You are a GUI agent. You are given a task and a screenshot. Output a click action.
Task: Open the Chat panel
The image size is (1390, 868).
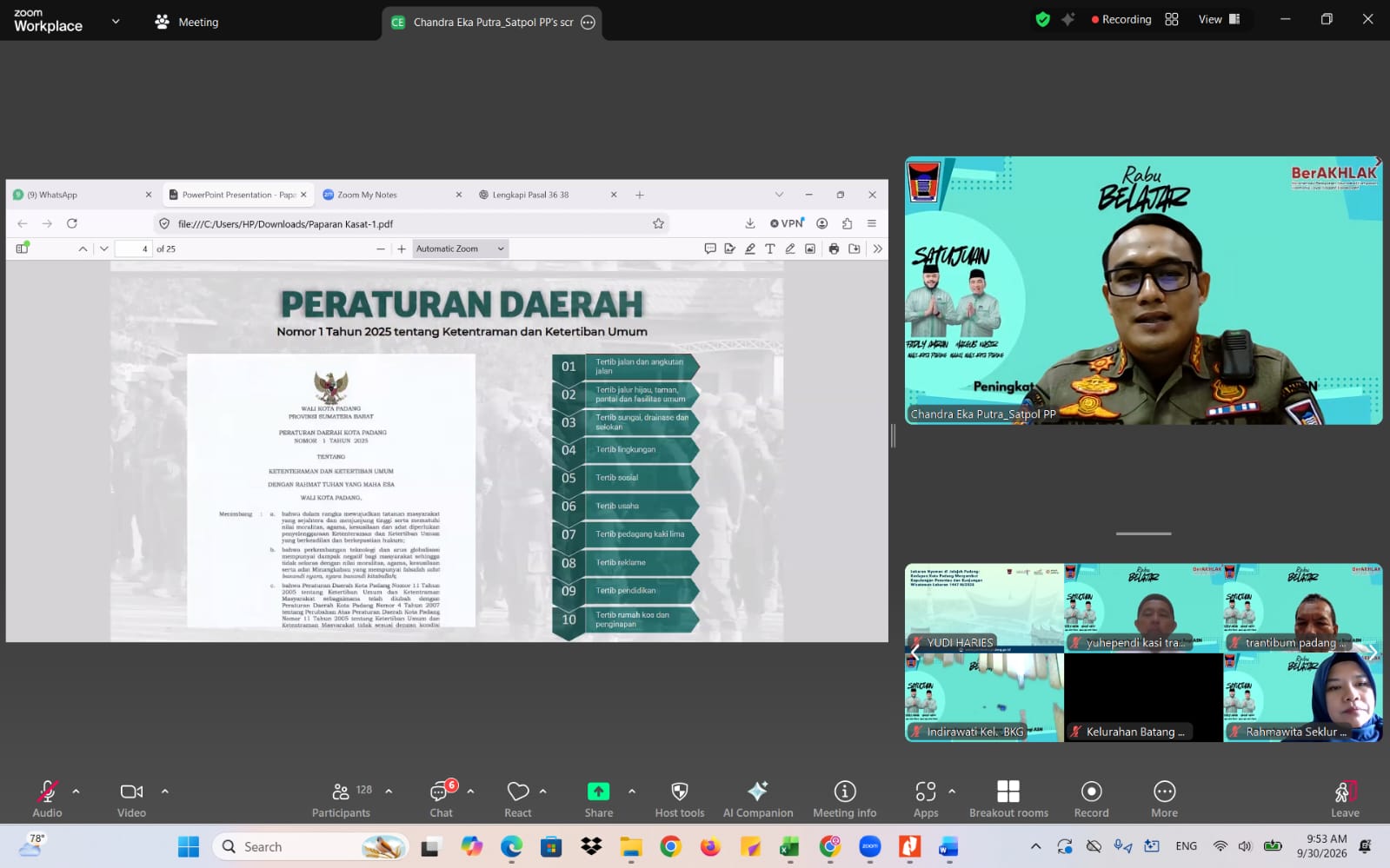pos(441,798)
